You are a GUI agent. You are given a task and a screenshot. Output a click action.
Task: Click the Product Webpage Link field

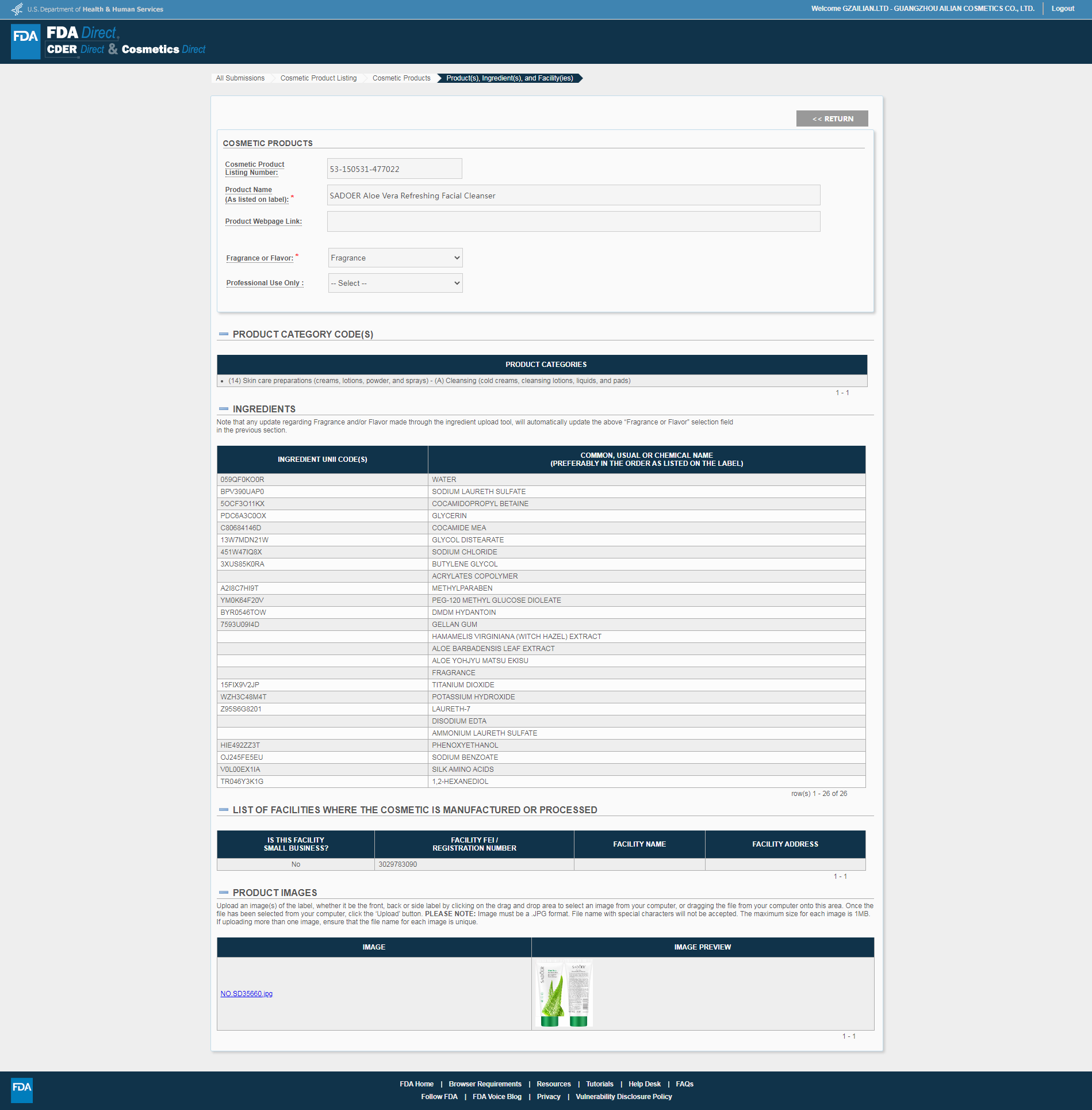click(573, 221)
